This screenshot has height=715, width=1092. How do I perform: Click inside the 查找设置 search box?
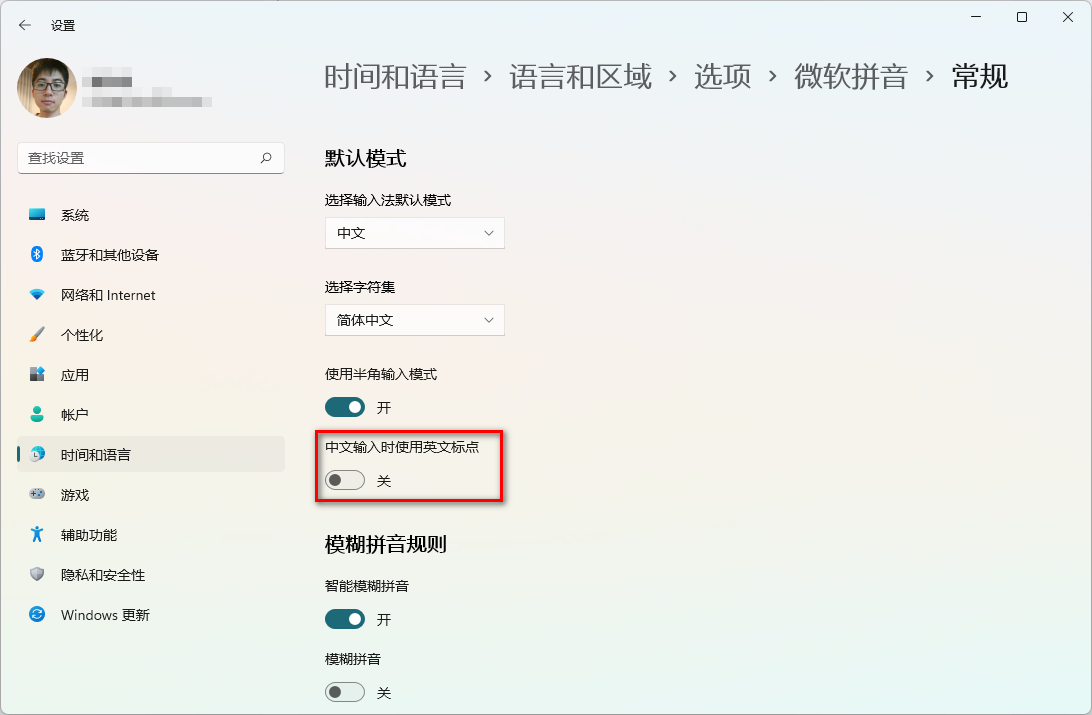150,158
